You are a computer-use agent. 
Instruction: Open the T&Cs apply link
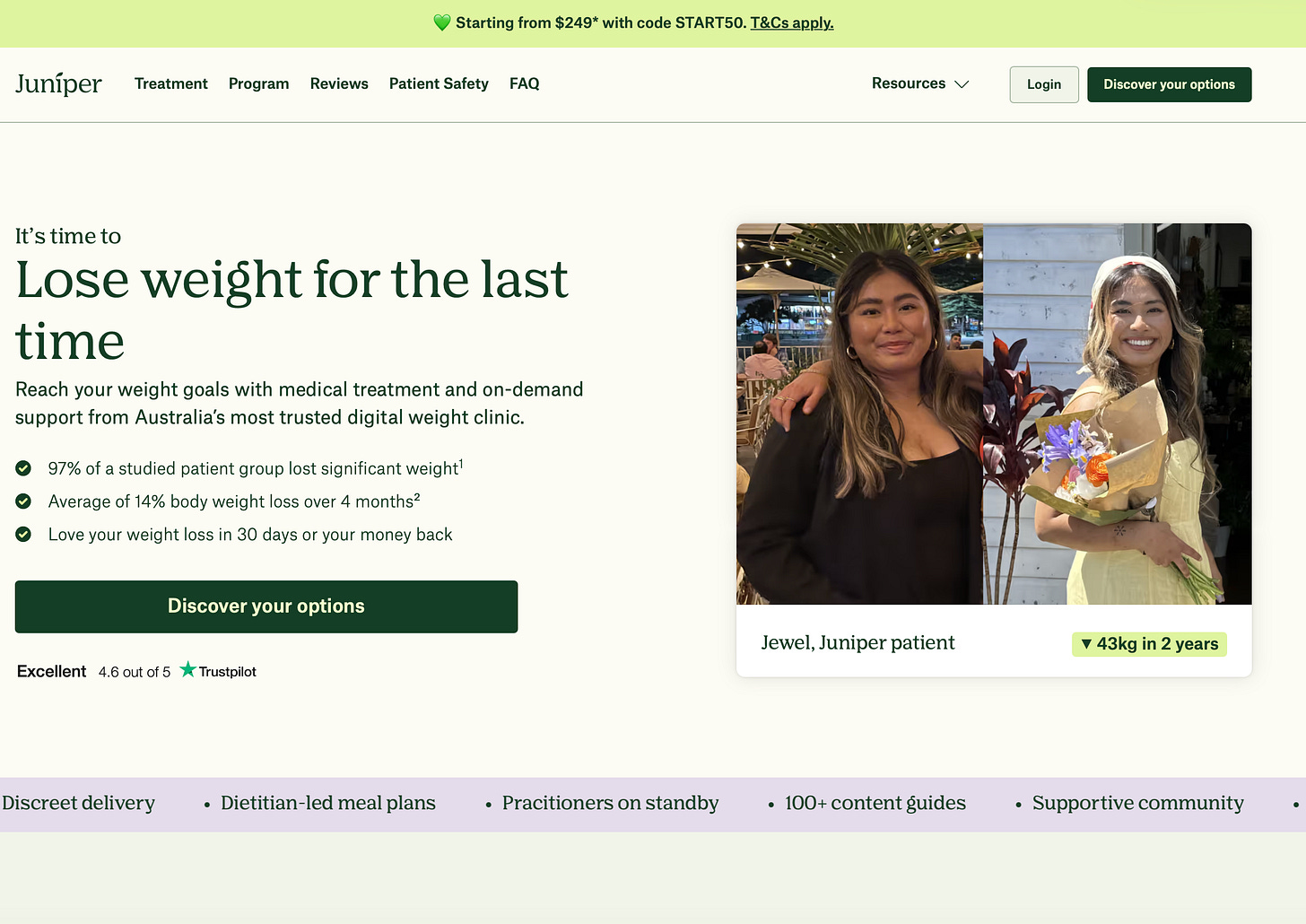tap(792, 23)
